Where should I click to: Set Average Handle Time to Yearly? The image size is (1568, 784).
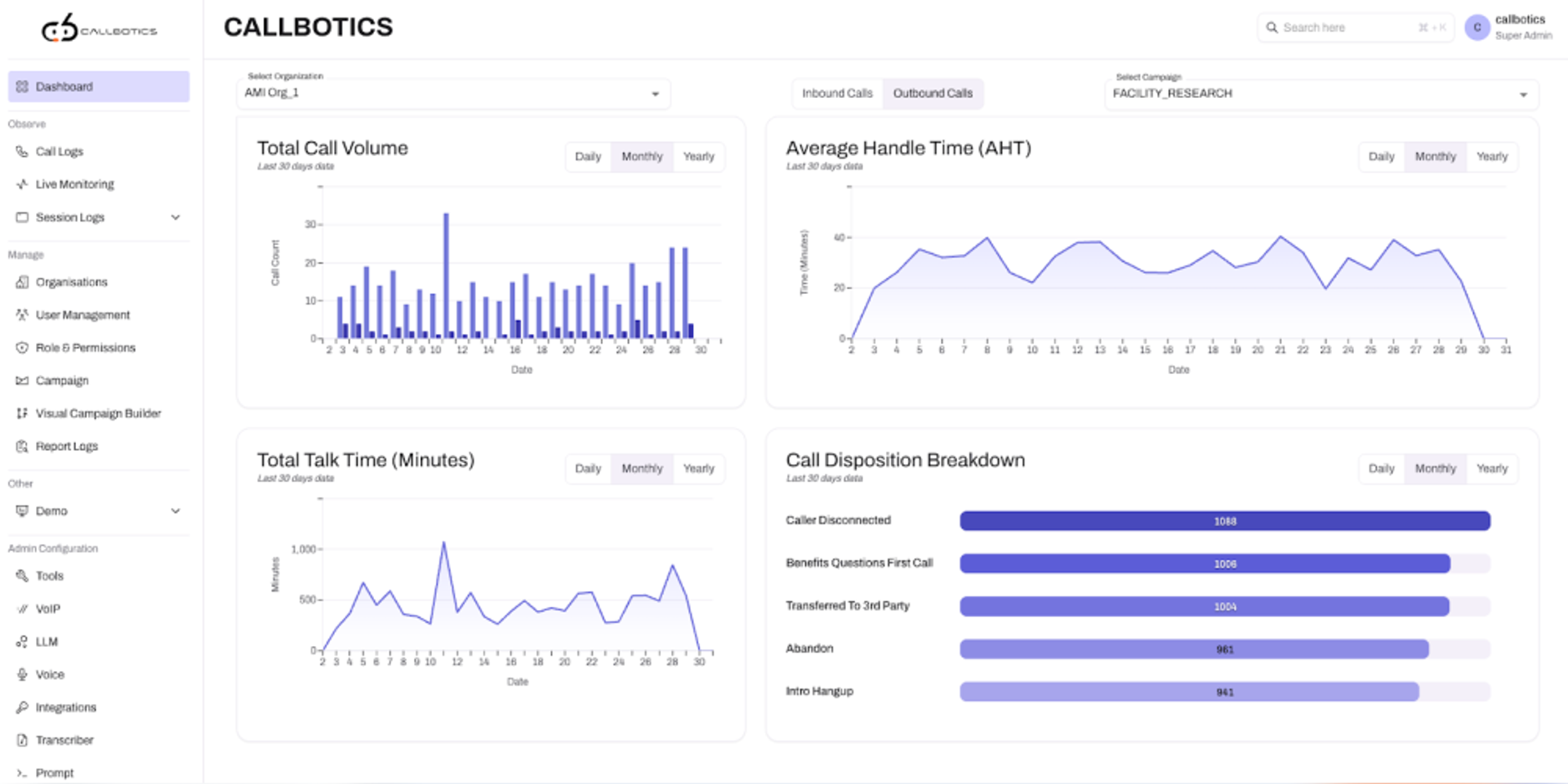pos(1492,157)
